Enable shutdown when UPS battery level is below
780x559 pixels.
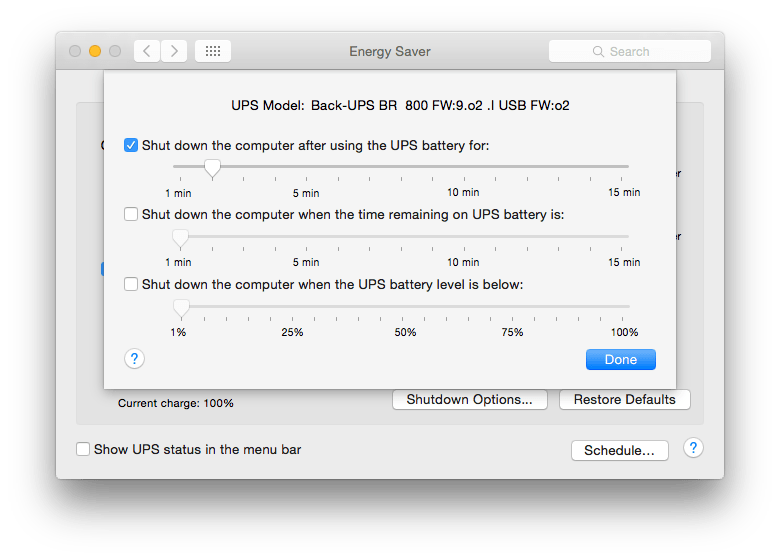131,284
